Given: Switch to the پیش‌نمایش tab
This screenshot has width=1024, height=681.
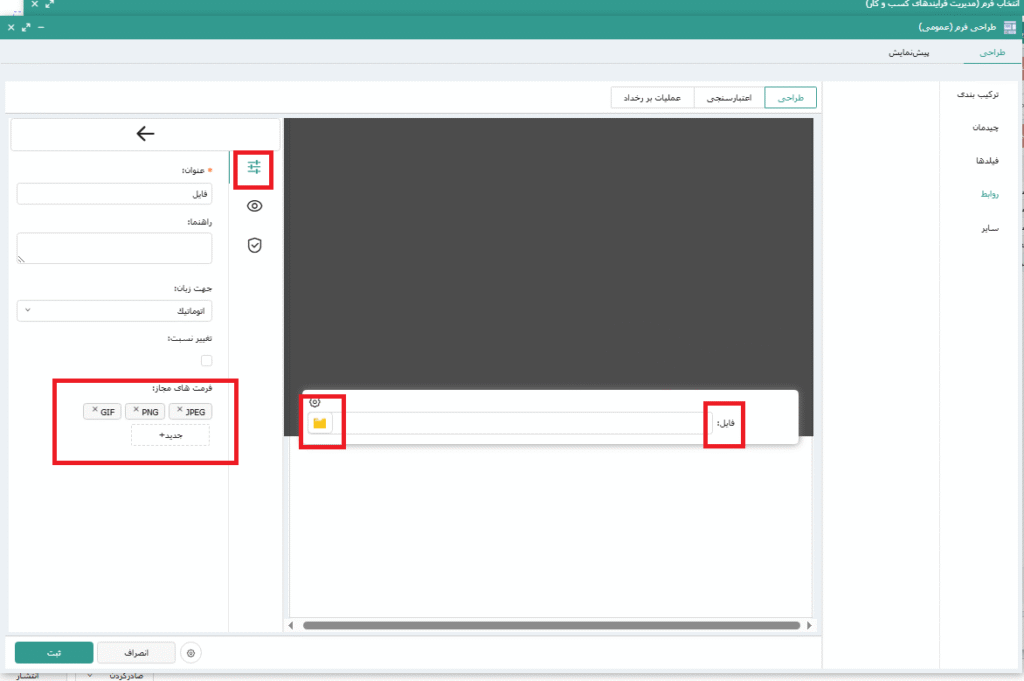Looking at the screenshot, I should tap(909, 52).
